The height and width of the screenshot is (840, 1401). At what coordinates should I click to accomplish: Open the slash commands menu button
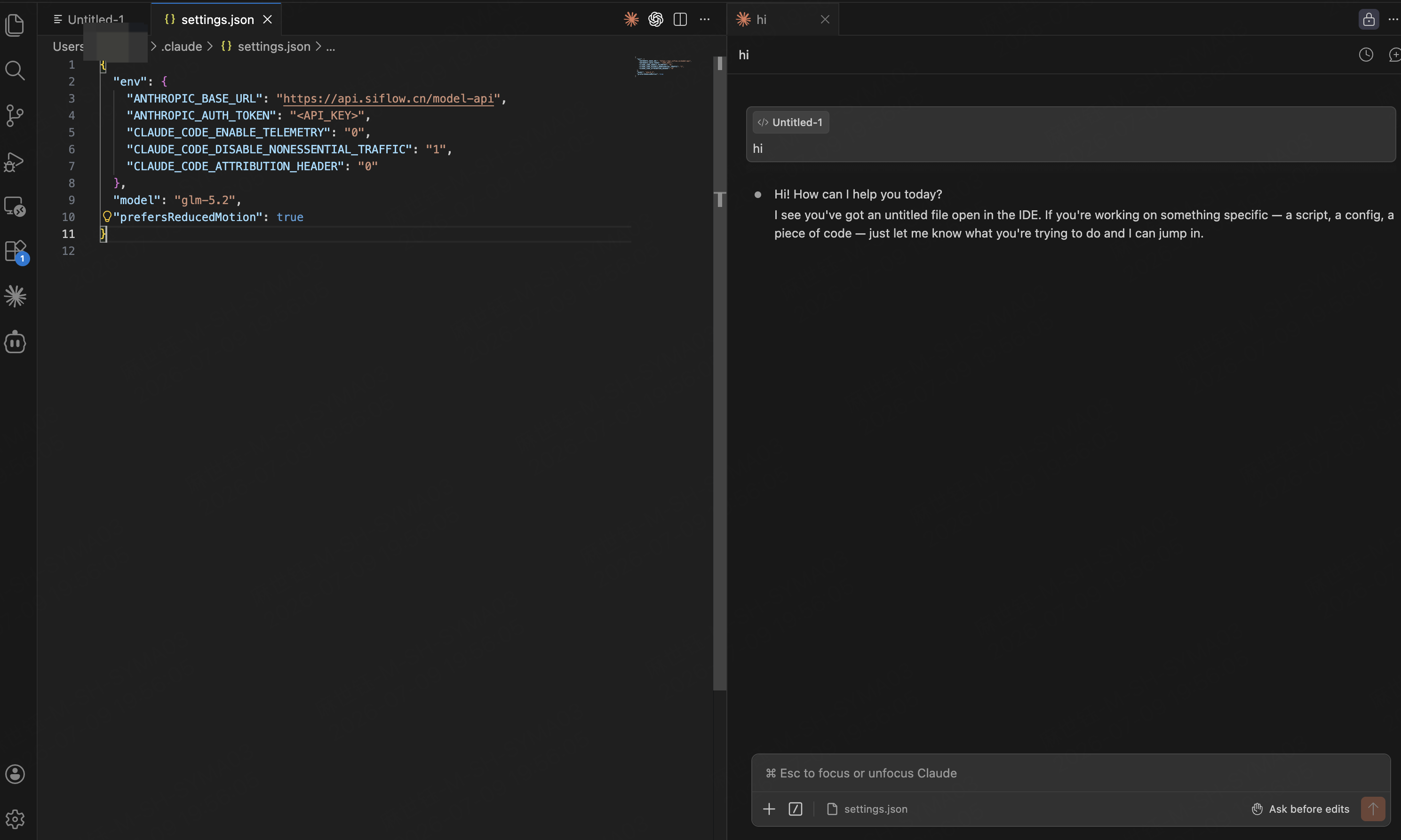pos(796,808)
